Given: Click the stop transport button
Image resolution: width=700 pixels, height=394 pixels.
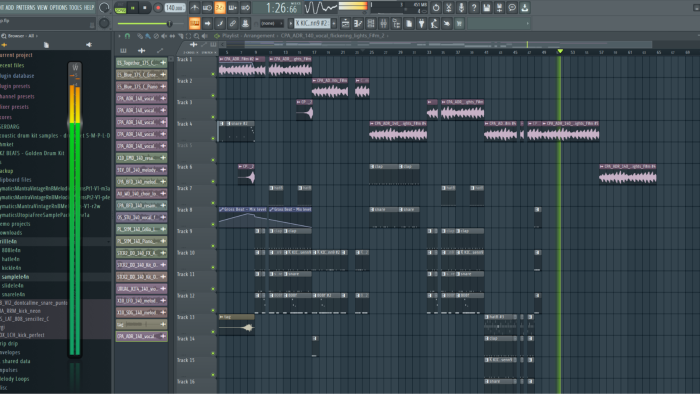Looking at the screenshot, I should click(x=145, y=8).
